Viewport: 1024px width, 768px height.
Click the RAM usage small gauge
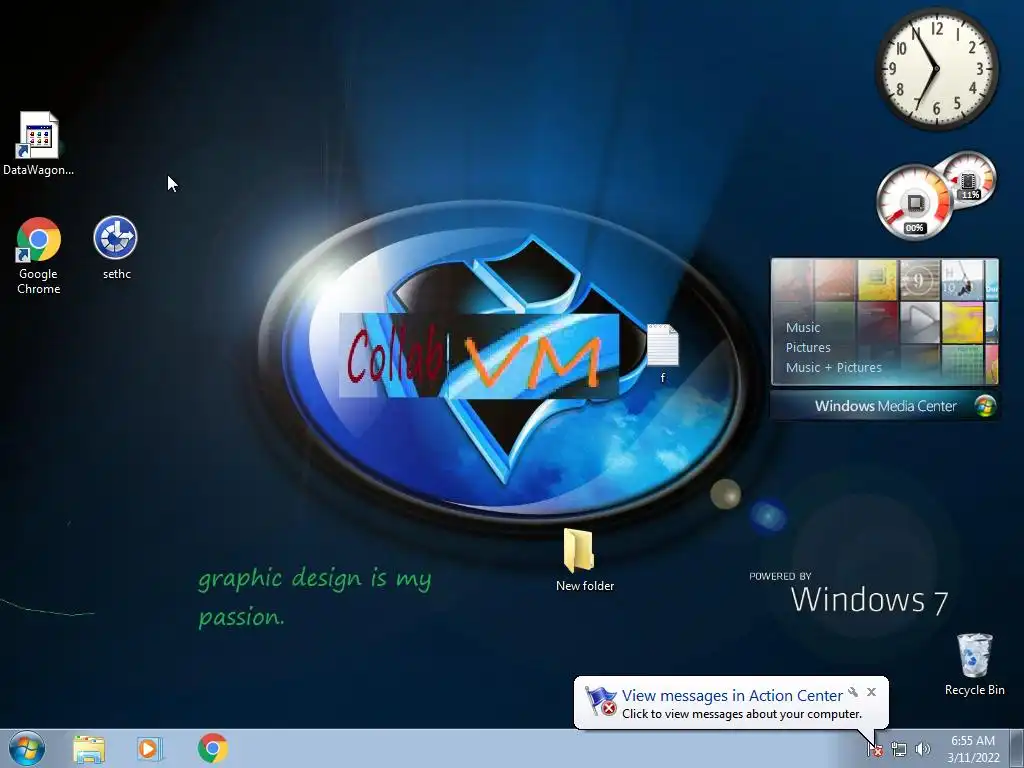(970, 179)
